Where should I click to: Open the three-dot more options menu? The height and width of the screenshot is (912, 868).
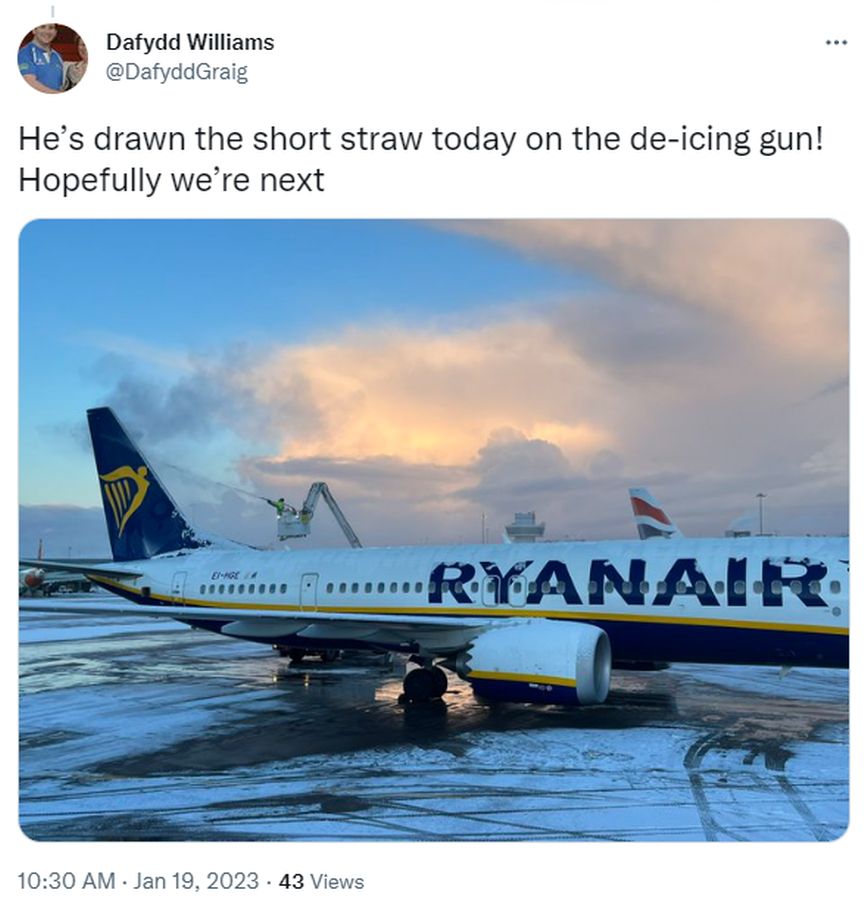(x=837, y=42)
